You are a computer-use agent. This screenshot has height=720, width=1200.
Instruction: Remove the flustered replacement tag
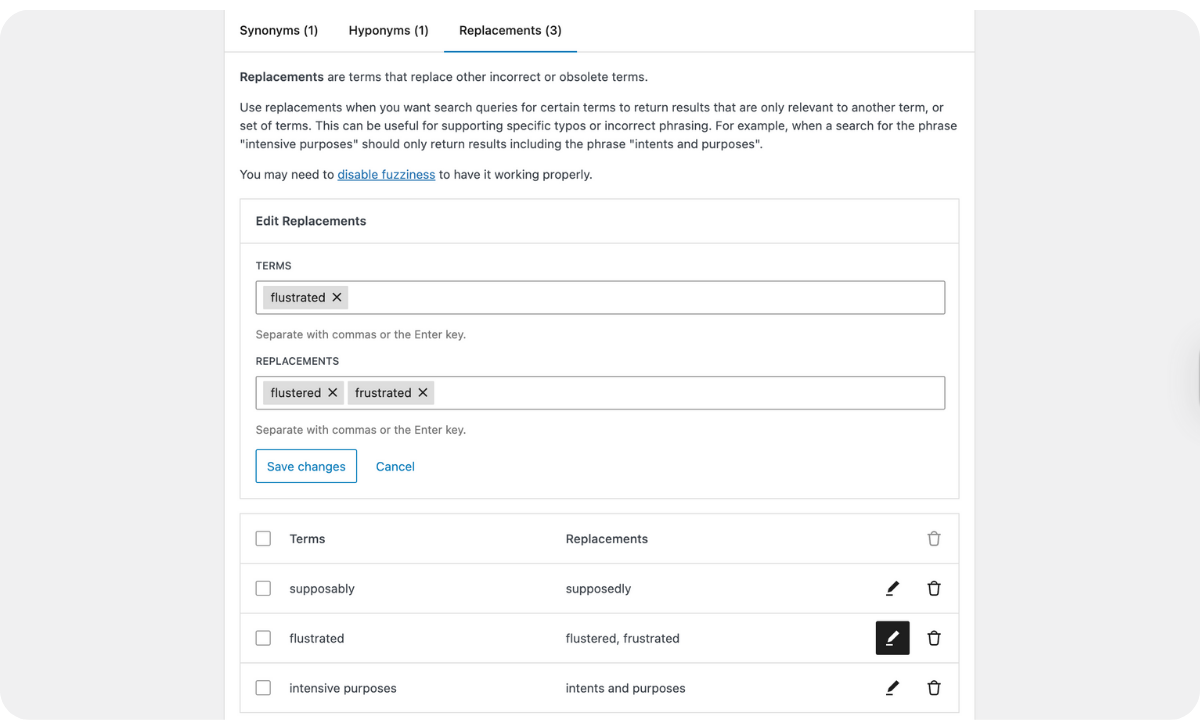click(x=333, y=393)
